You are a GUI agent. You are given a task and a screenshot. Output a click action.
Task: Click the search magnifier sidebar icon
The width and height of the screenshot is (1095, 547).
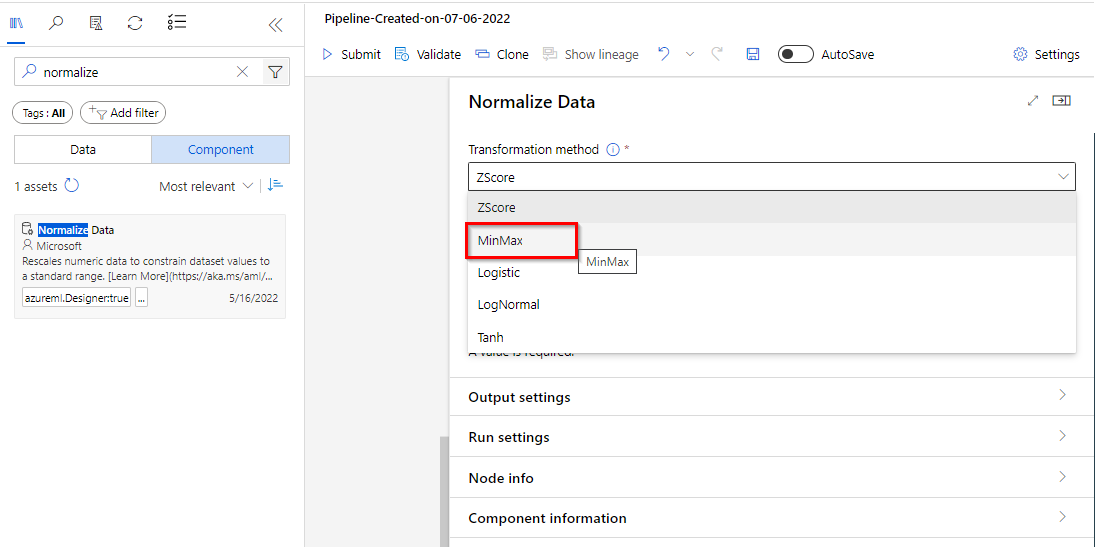coord(56,23)
